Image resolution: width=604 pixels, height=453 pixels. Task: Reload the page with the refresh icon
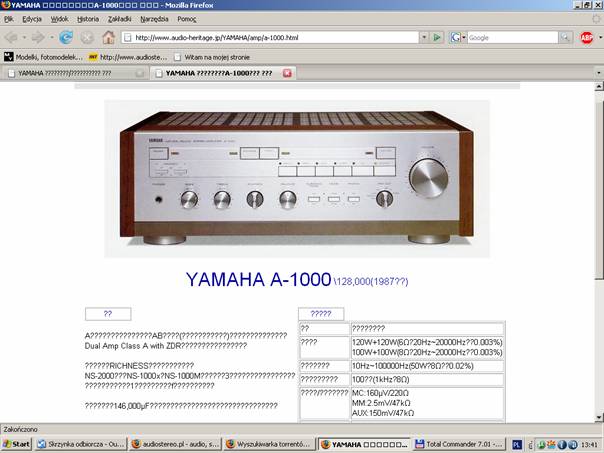[66, 37]
